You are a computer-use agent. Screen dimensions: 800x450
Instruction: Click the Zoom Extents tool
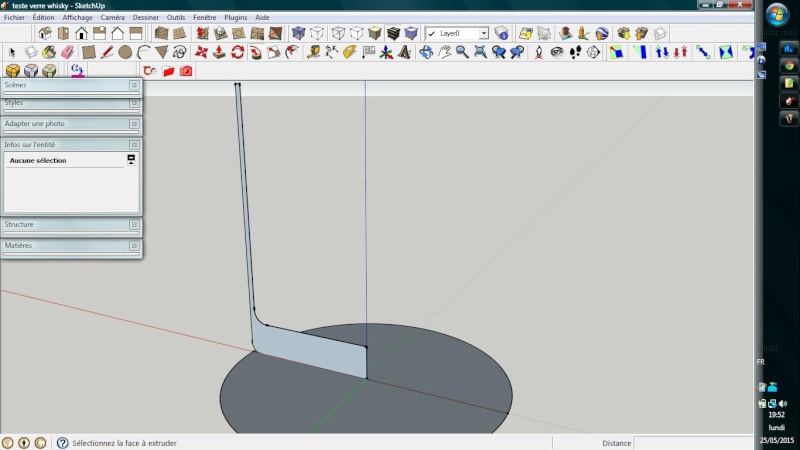pos(481,52)
